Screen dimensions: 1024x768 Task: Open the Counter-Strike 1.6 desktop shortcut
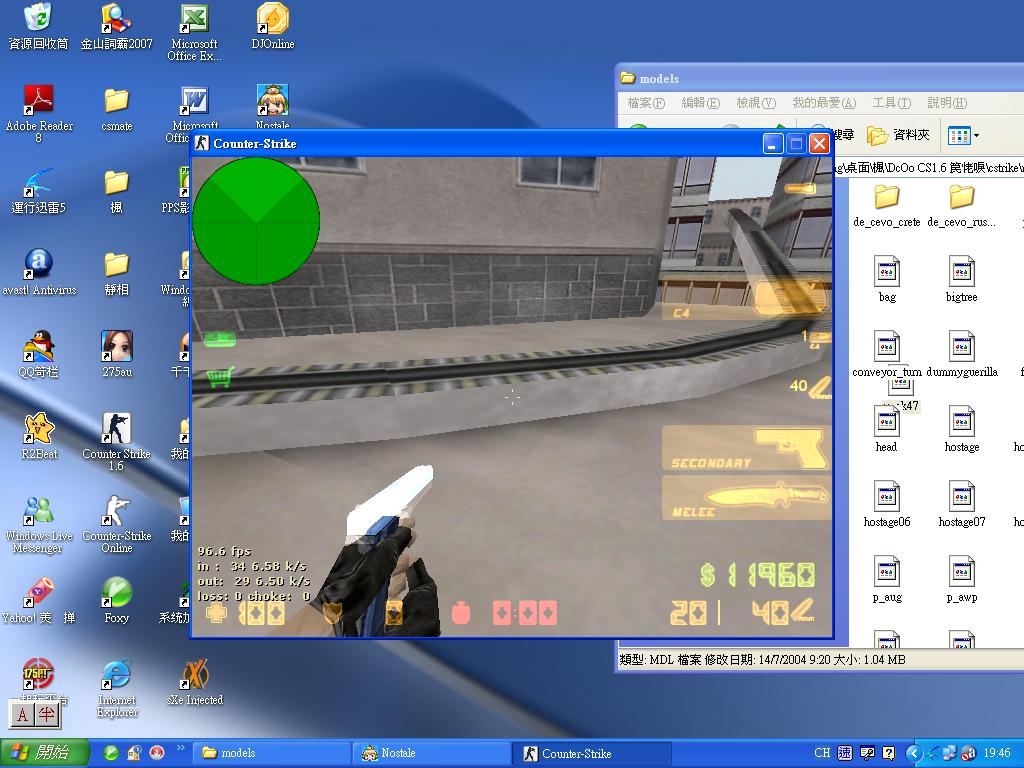[116, 430]
